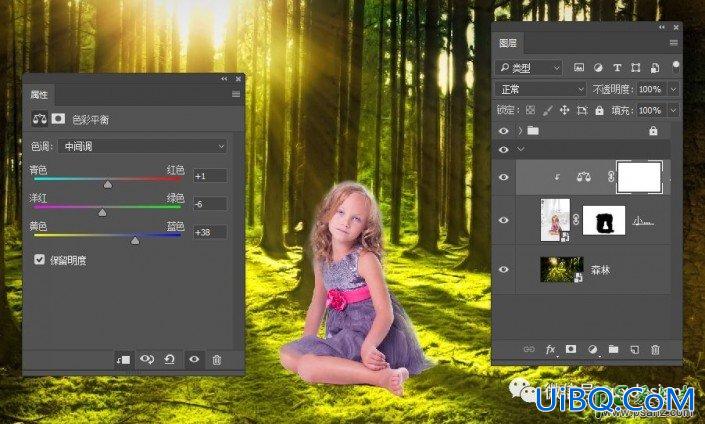The width and height of the screenshot is (705, 424).
Task: Click the lock icon on the top group layer
Action: 653,131
